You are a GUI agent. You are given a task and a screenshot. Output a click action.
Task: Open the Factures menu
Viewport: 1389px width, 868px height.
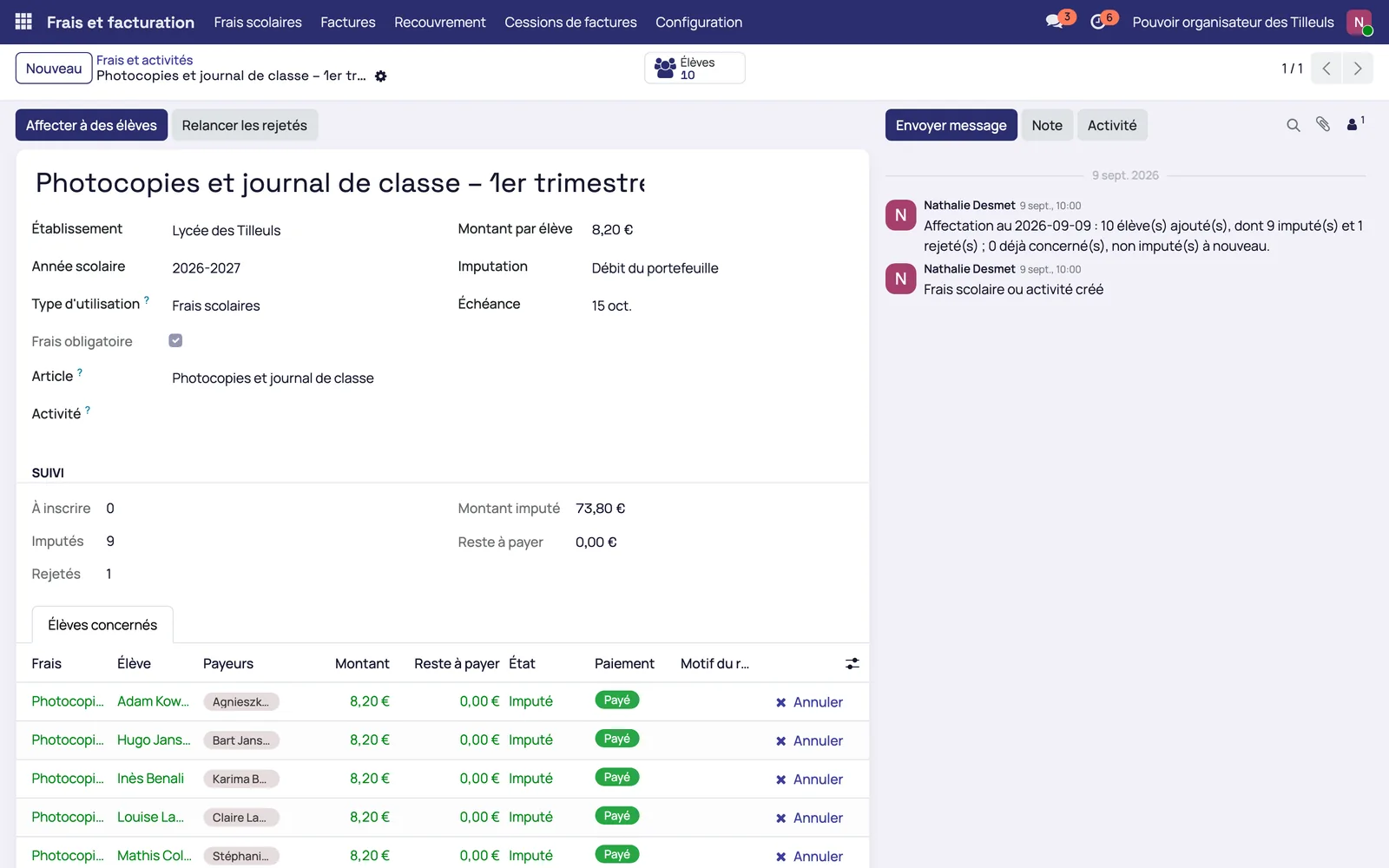pos(348,22)
